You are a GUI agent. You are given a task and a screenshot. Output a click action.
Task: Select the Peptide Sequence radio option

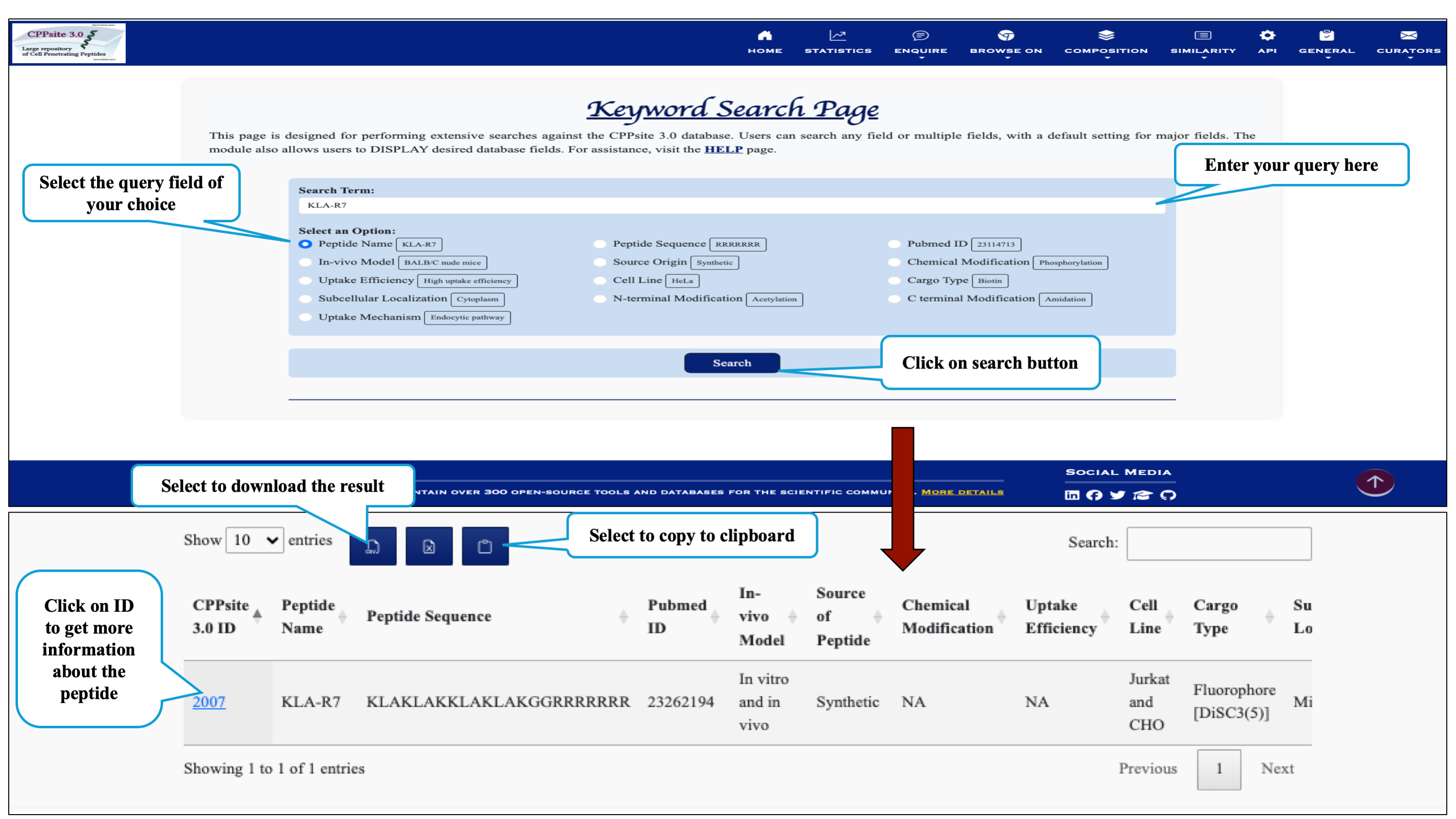point(600,244)
